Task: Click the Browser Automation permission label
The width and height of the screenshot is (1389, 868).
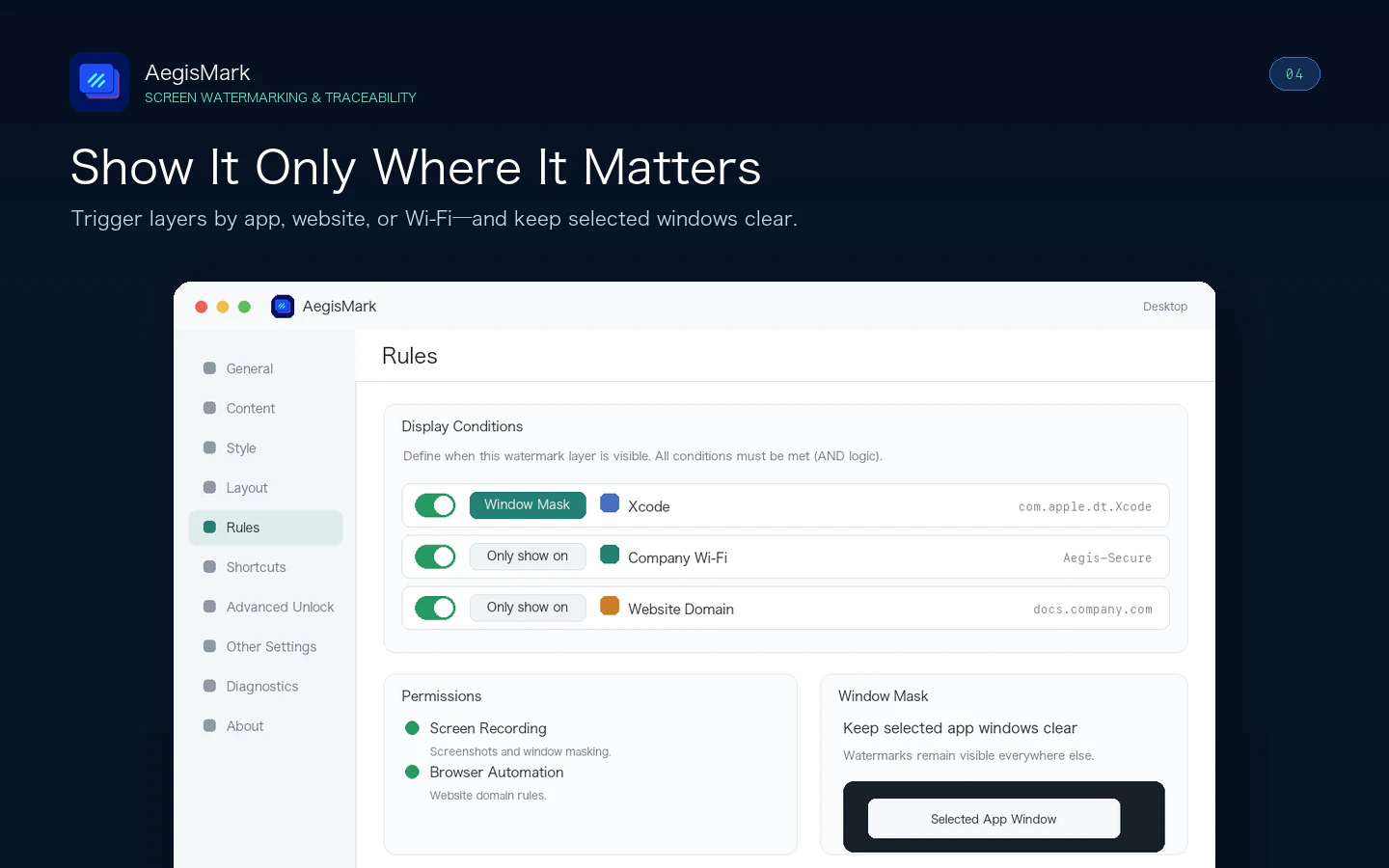Action: click(497, 772)
